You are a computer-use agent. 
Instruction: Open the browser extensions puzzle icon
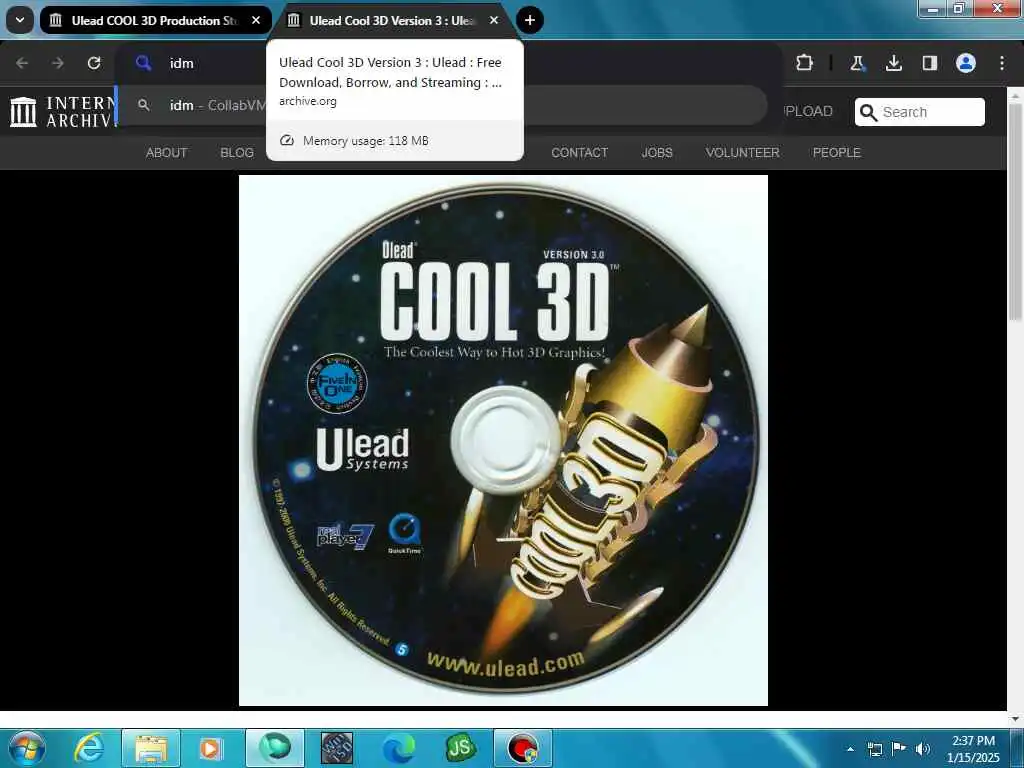(x=805, y=63)
